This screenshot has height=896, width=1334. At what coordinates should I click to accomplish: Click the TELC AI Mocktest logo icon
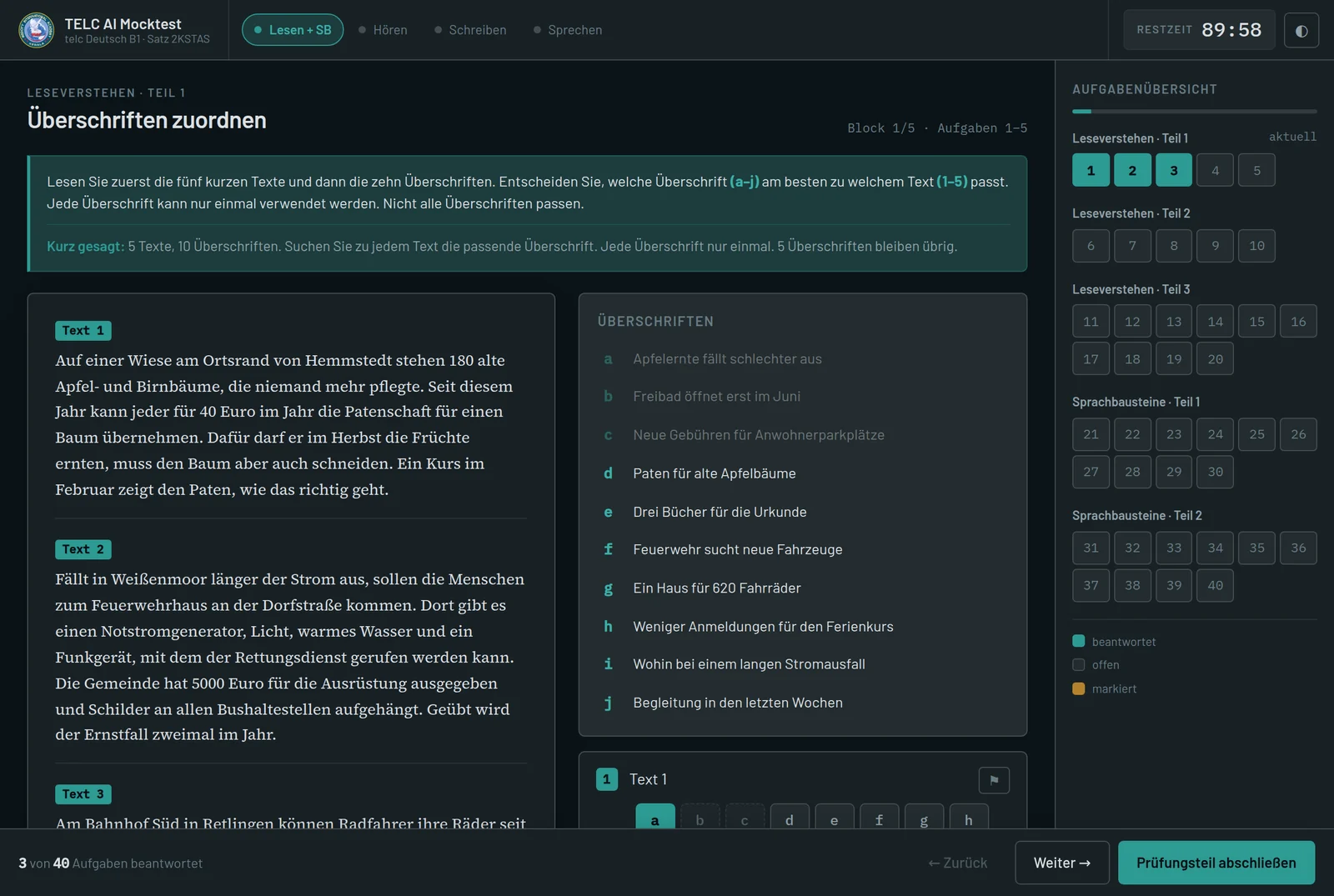point(37,30)
